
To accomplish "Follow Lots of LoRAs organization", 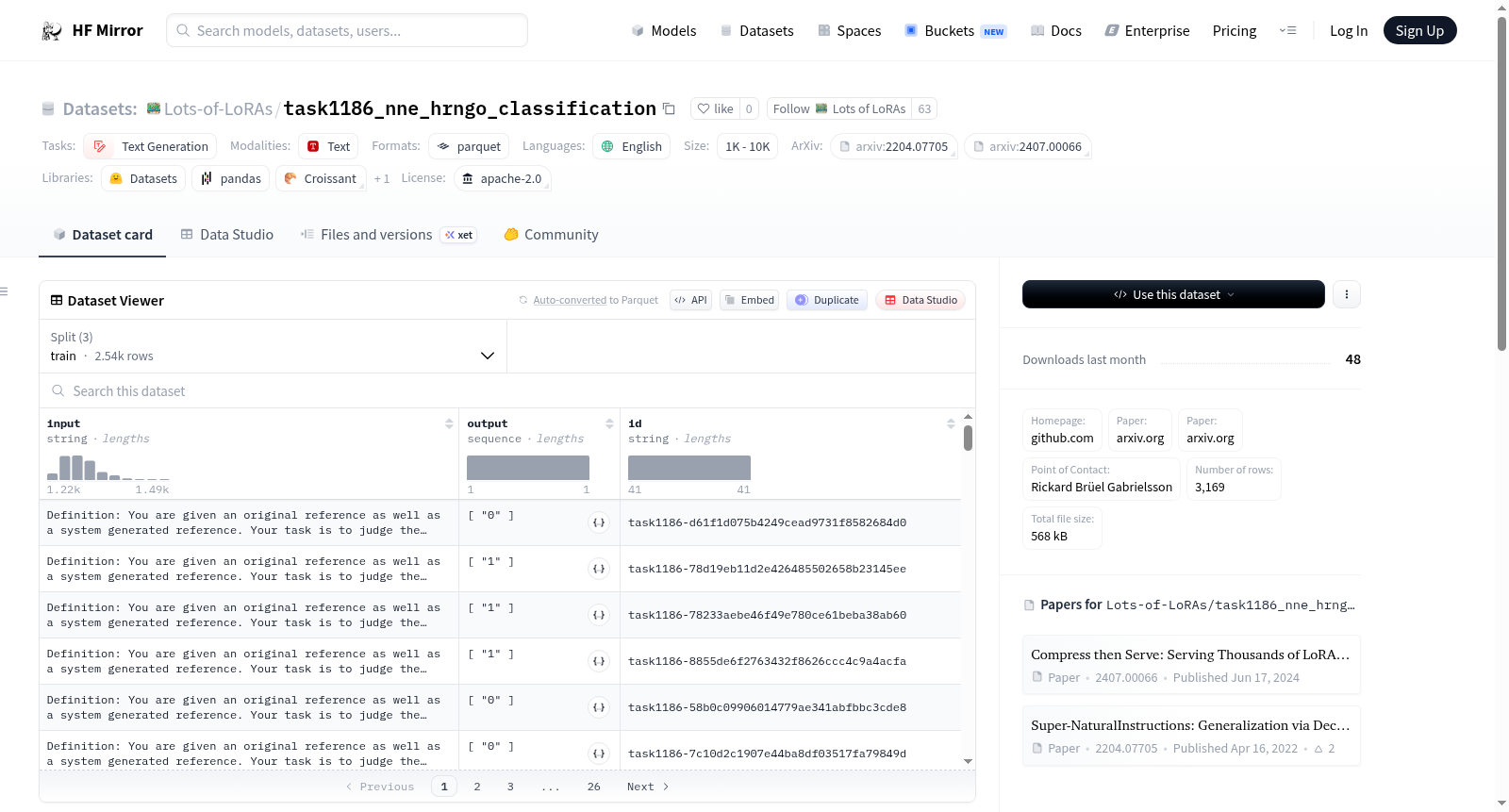I will (839, 108).
